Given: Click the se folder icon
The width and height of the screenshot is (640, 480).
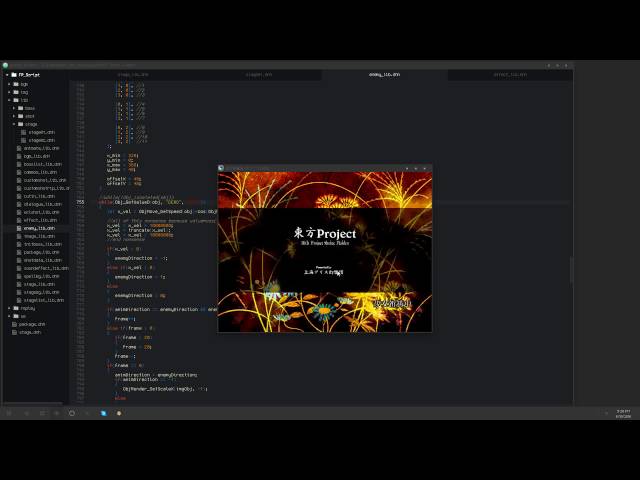Looking at the screenshot, I should tap(16, 316).
